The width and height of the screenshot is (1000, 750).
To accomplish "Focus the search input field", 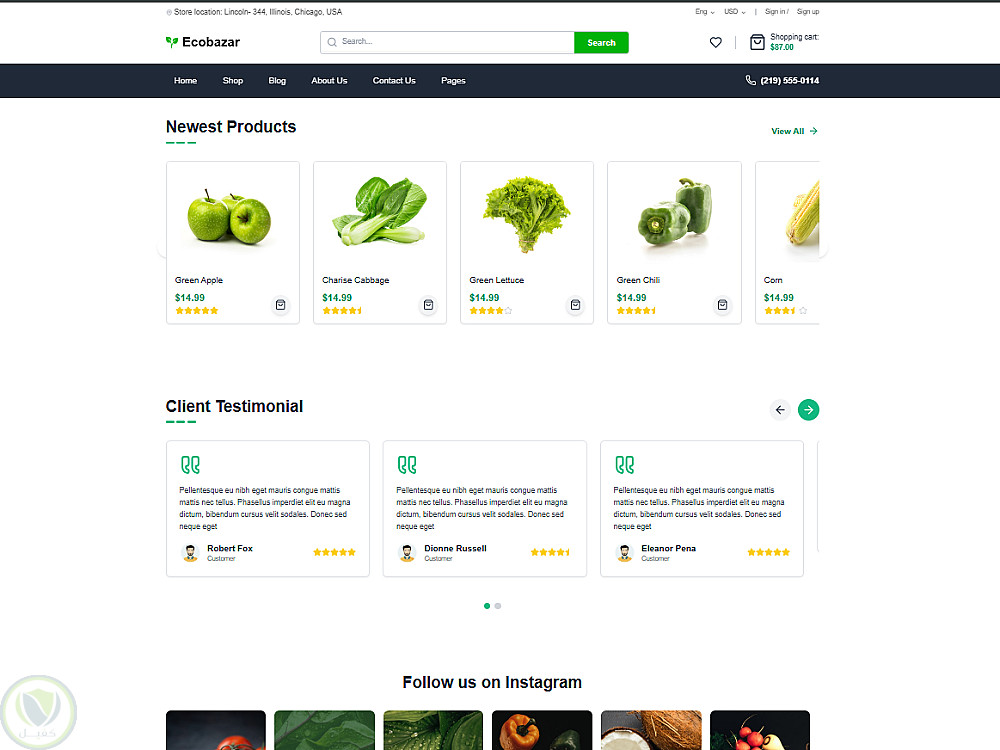I will [x=447, y=43].
